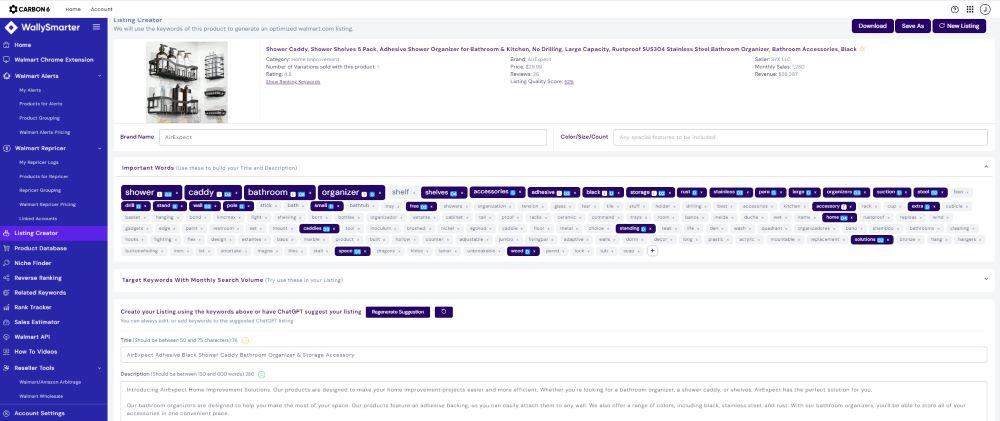Viewport: 1000px width, 421px height.
Task: Toggle the 'adhesive' keyword chip
Action: tap(554, 192)
